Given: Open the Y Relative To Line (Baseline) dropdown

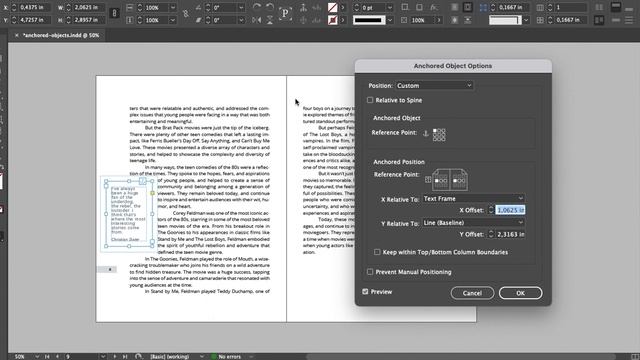Looking at the screenshot, I should click(x=473, y=222).
